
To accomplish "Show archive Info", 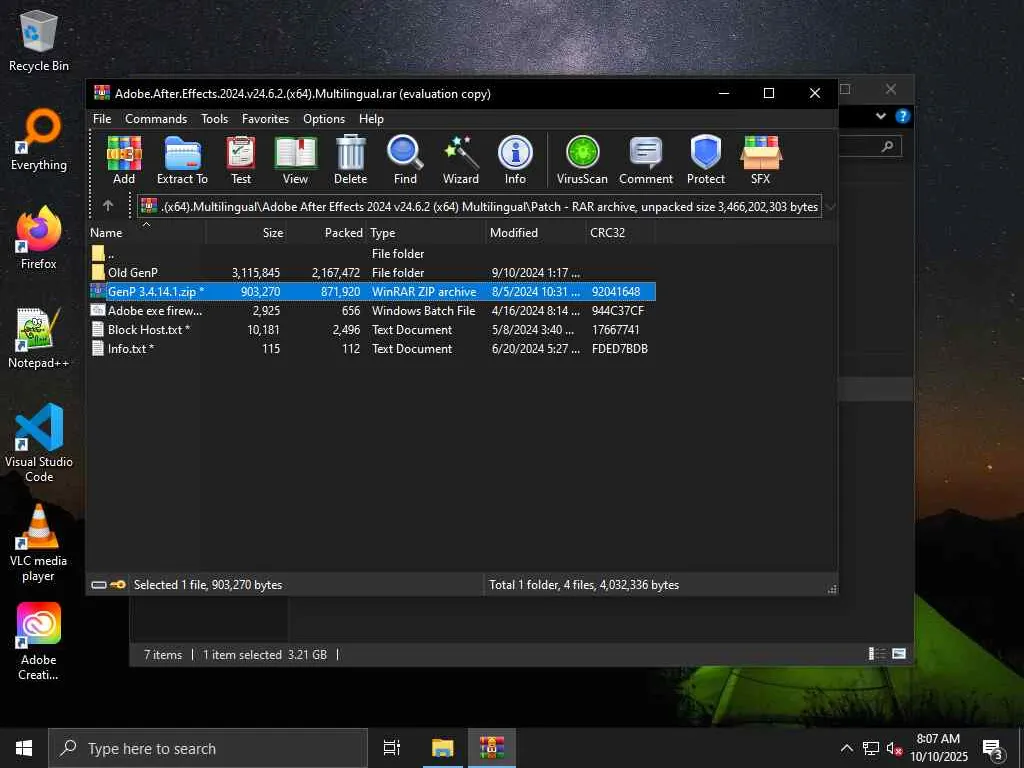I will [515, 160].
